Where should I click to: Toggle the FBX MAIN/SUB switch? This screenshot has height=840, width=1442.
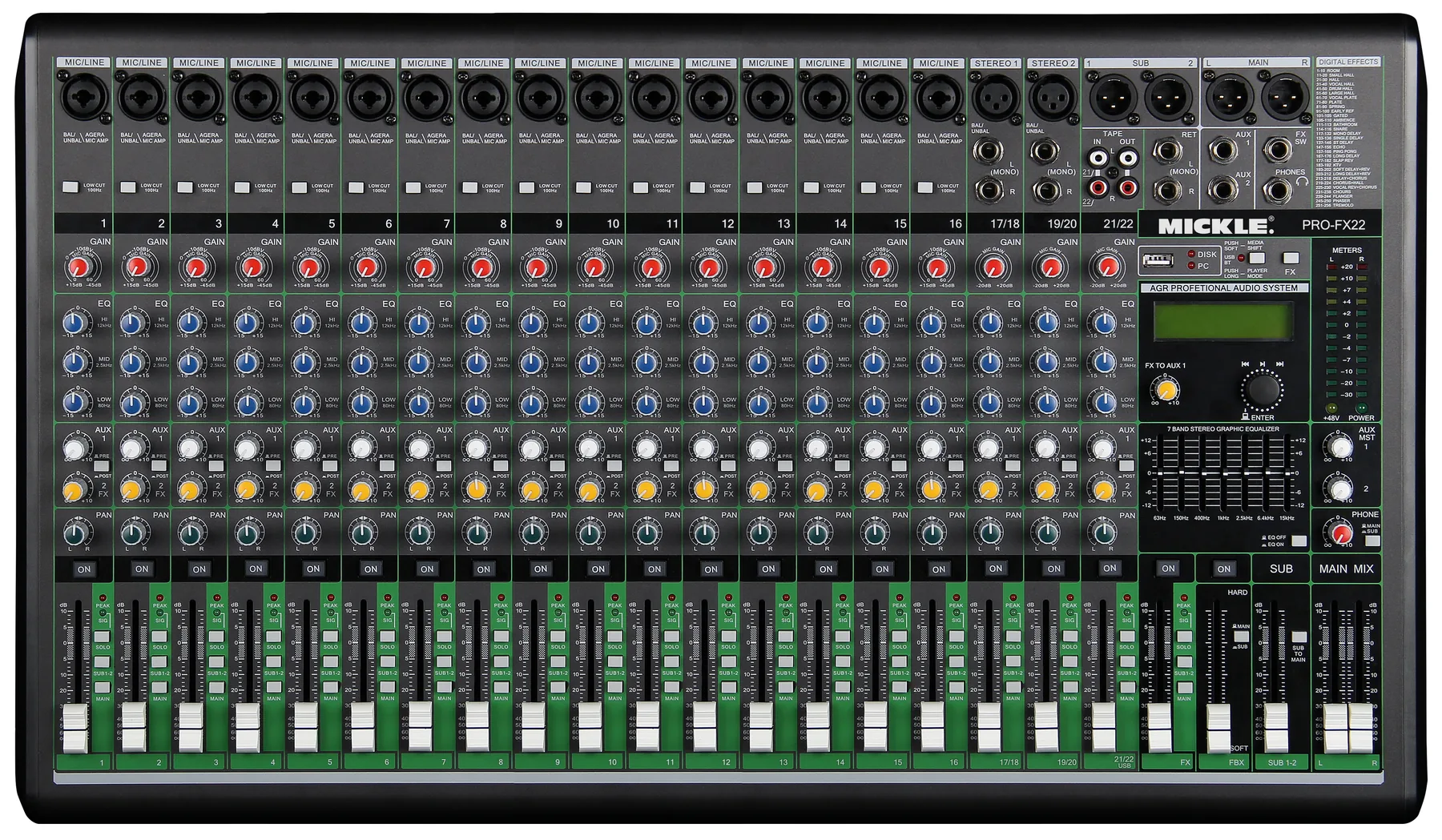(1241, 637)
